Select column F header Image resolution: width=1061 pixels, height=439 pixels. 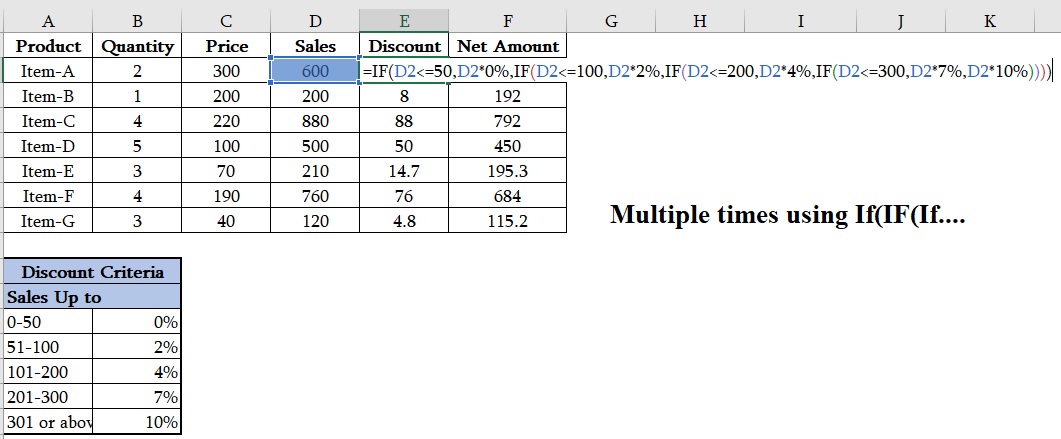pyautogui.click(x=507, y=21)
